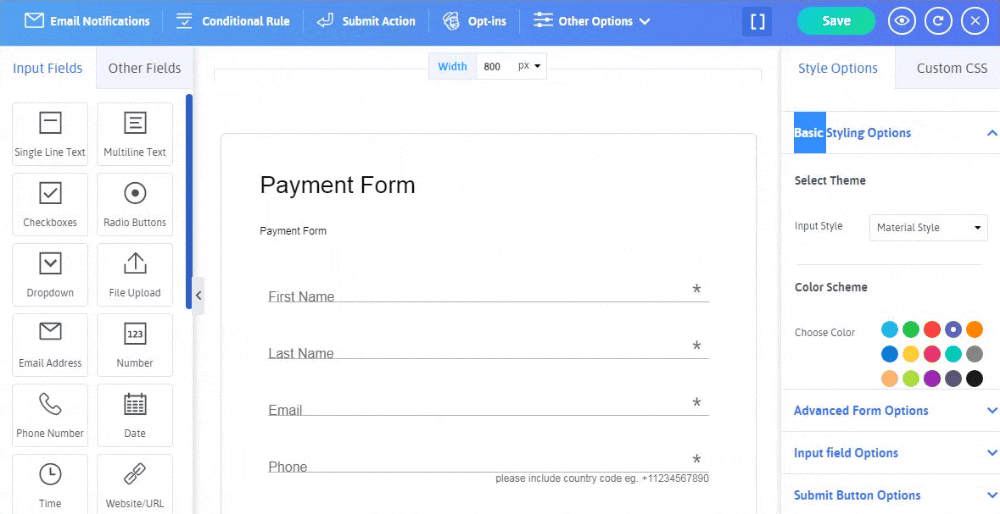This screenshot has height=514, width=1000.
Task: Open the Other Options menu
Action: [592, 21]
